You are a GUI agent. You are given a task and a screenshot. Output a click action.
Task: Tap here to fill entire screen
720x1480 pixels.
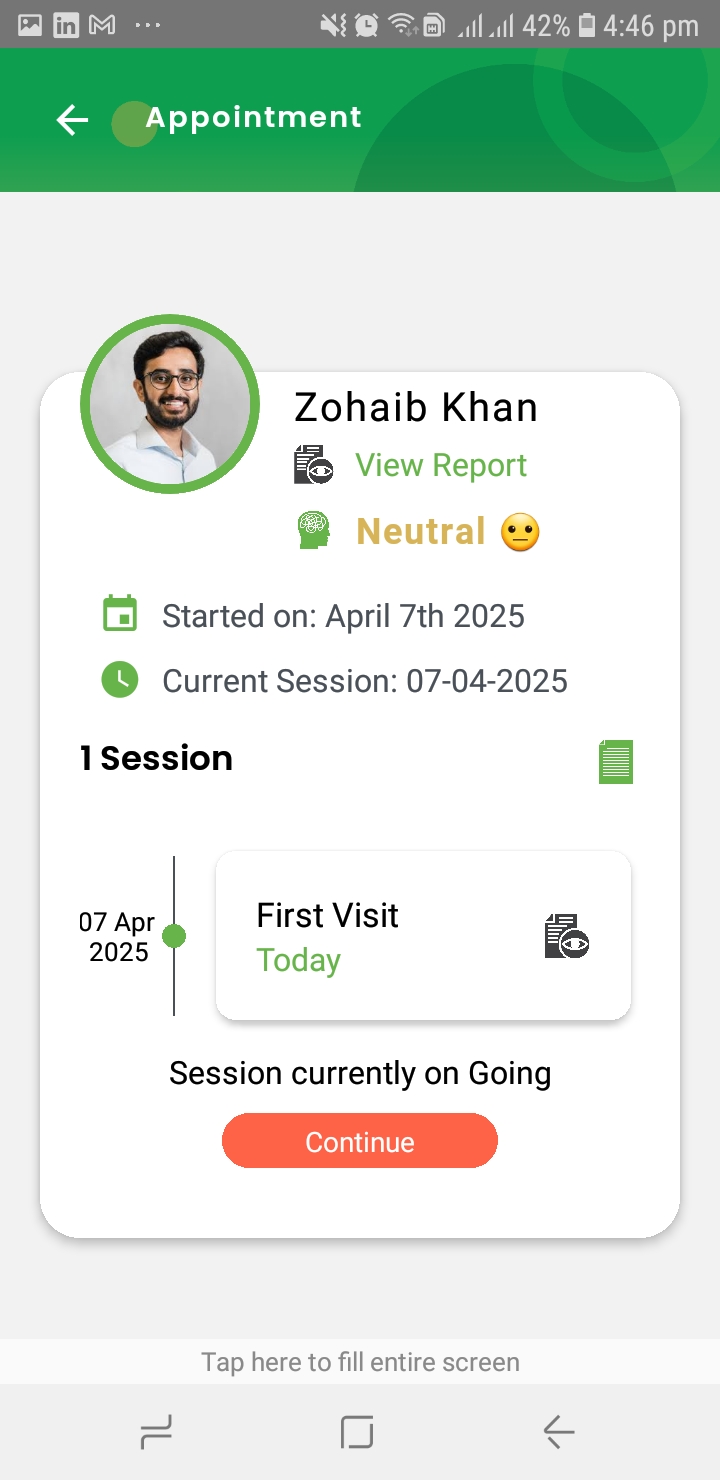[360, 1362]
